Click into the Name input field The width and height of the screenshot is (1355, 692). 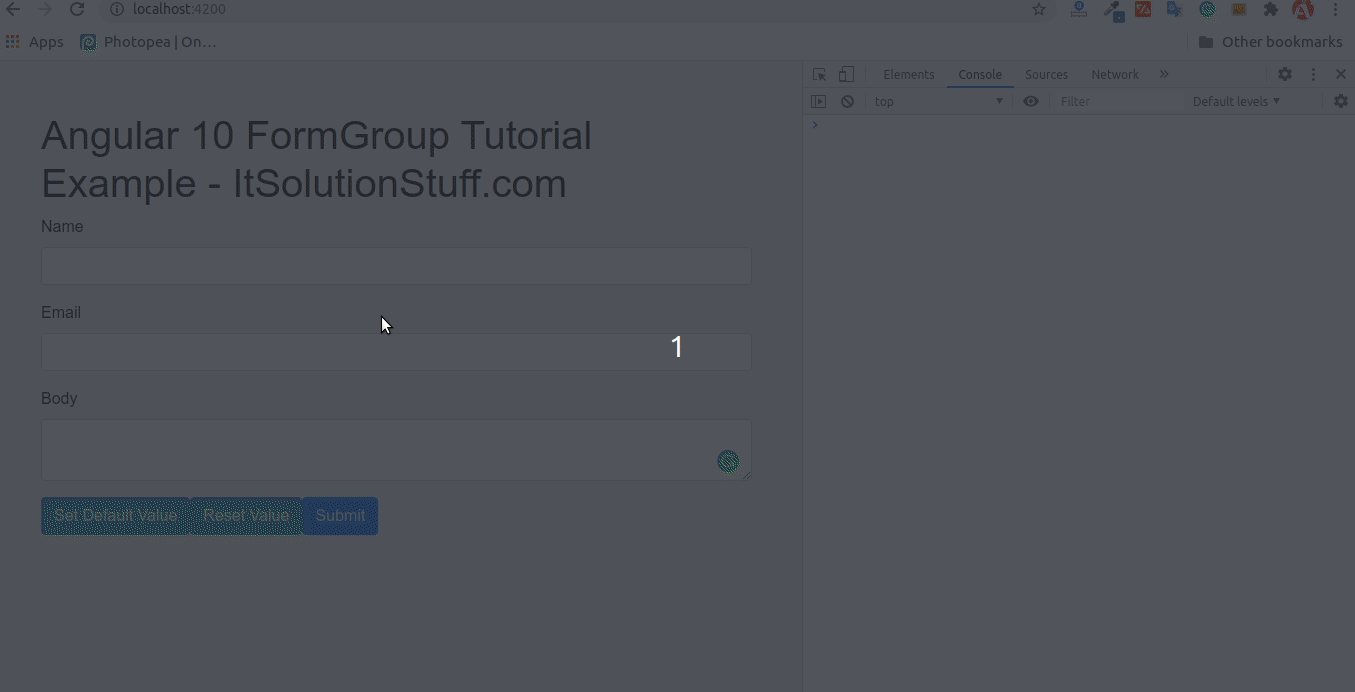point(396,266)
